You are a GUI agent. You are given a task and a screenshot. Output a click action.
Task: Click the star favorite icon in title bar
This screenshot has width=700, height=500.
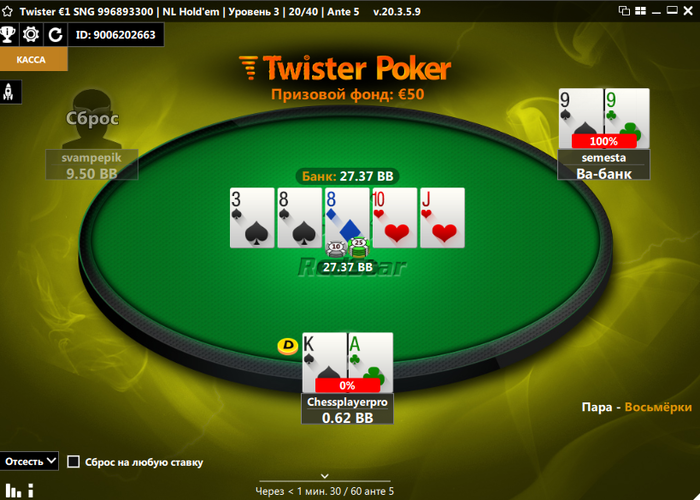click(x=8, y=12)
